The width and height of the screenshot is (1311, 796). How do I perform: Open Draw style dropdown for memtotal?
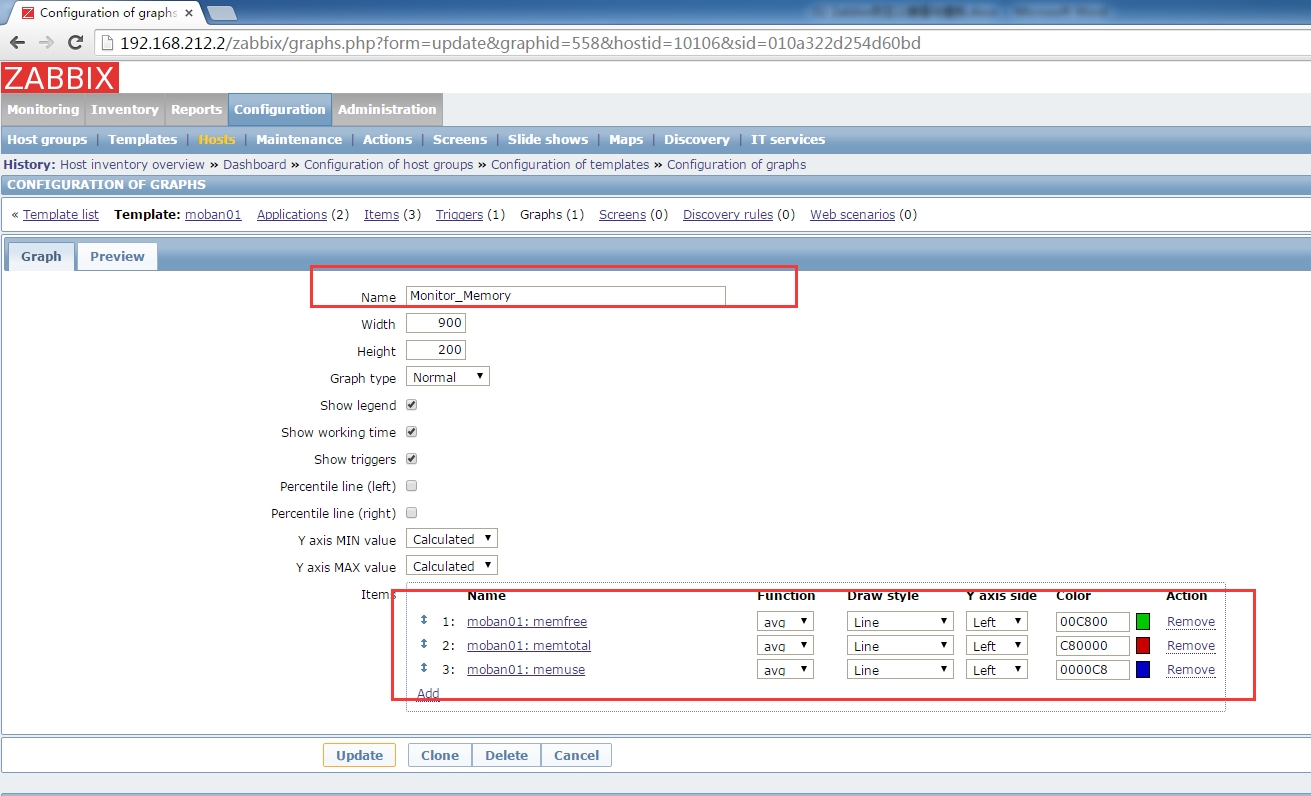click(x=900, y=646)
